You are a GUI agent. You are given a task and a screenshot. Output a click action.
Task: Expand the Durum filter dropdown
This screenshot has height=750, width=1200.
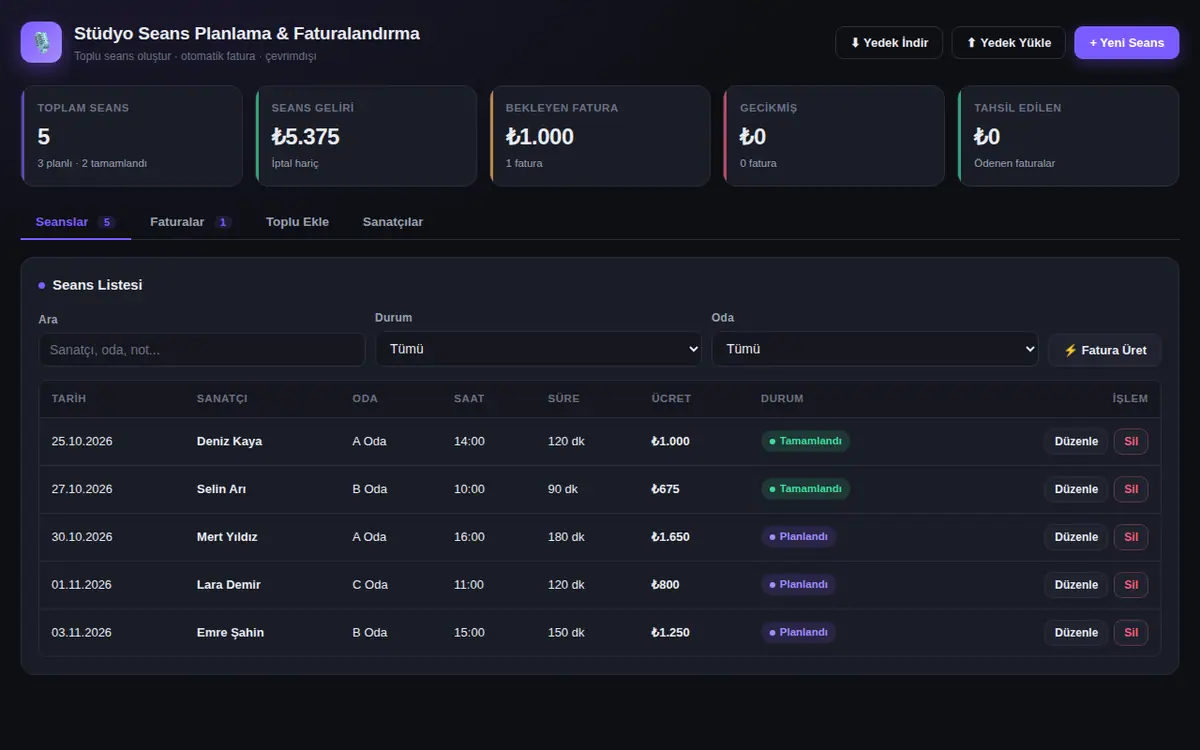pyautogui.click(x=538, y=349)
